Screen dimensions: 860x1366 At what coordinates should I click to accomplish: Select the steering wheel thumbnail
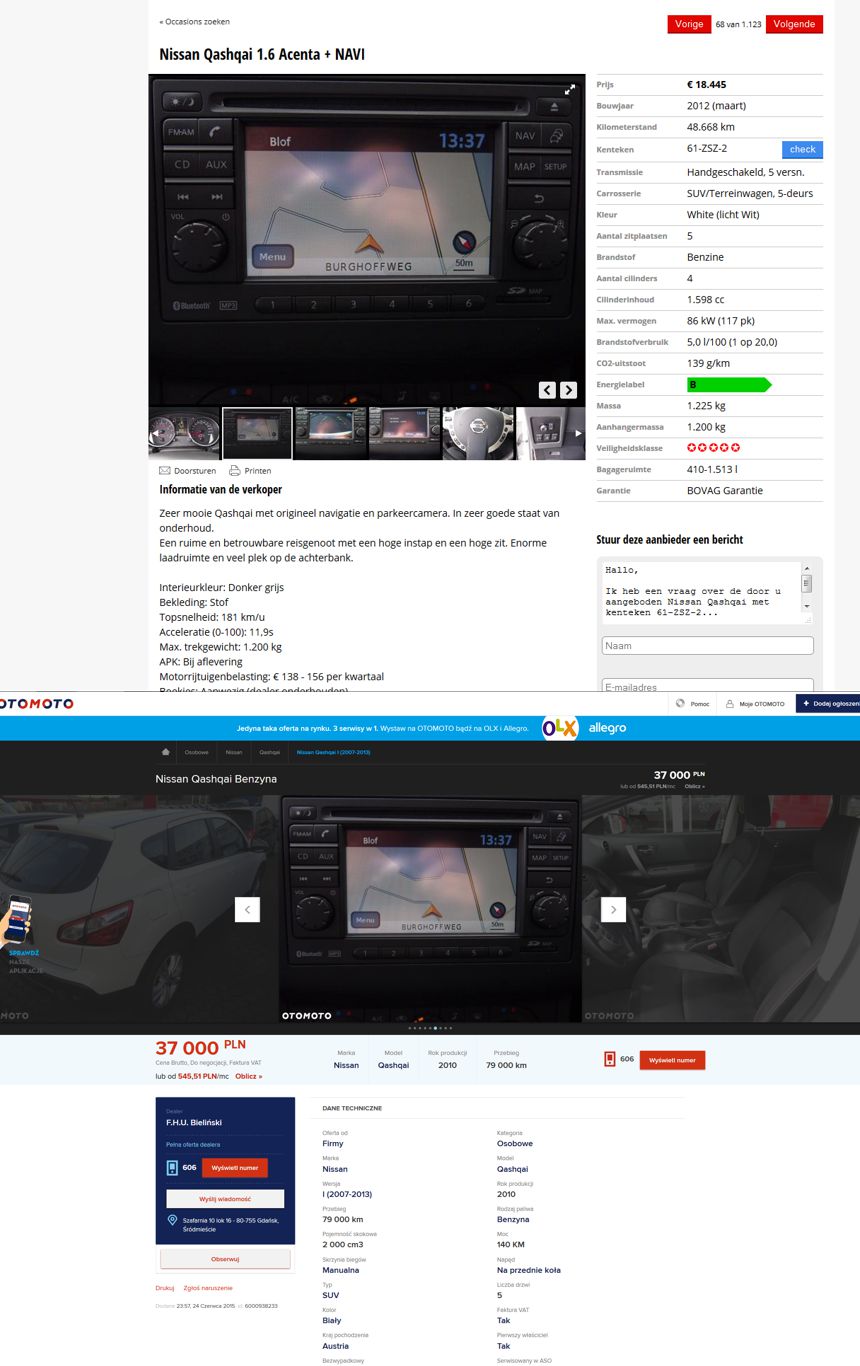point(478,433)
